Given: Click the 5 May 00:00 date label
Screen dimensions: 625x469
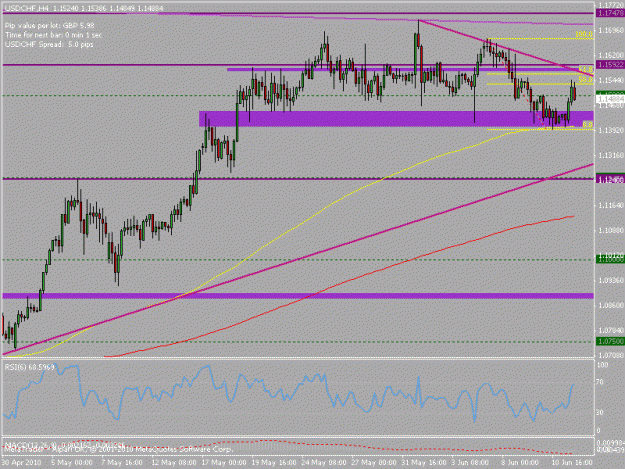Looking at the screenshot, I should [x=72, y=463].
